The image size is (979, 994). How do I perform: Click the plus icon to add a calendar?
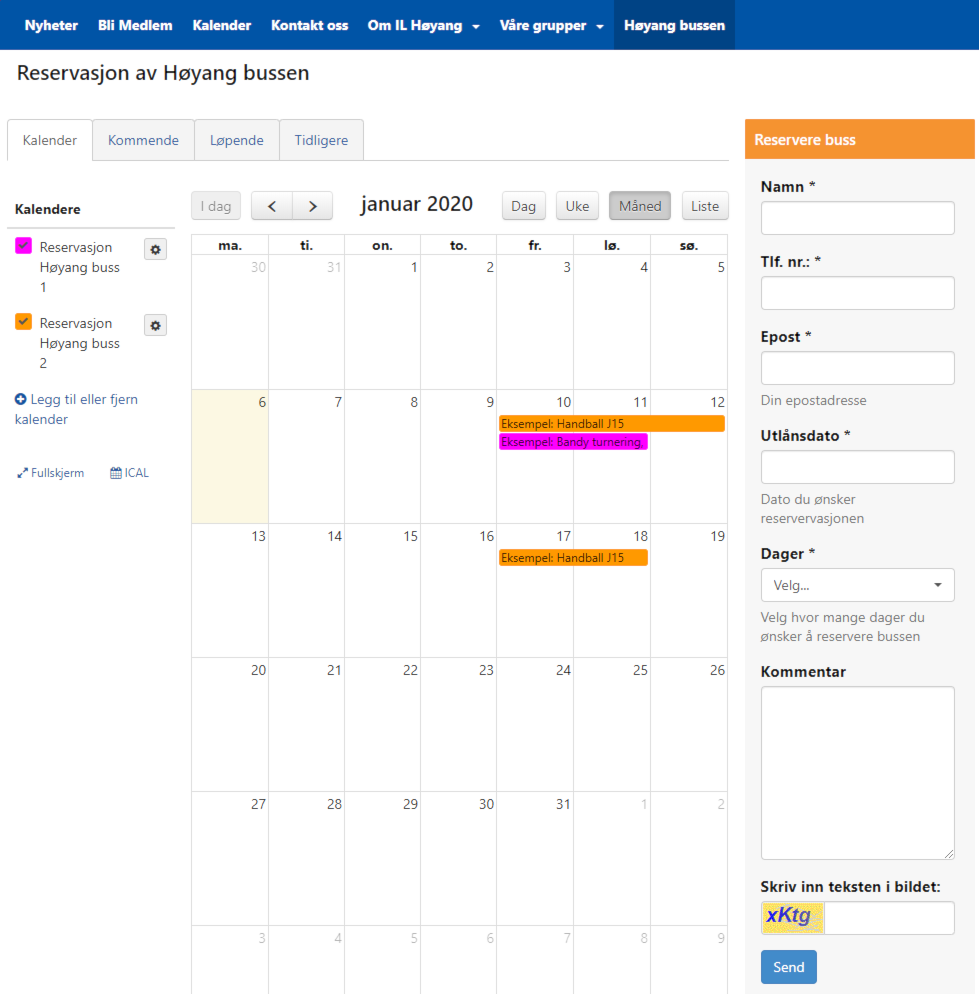(x=21, y=399)
